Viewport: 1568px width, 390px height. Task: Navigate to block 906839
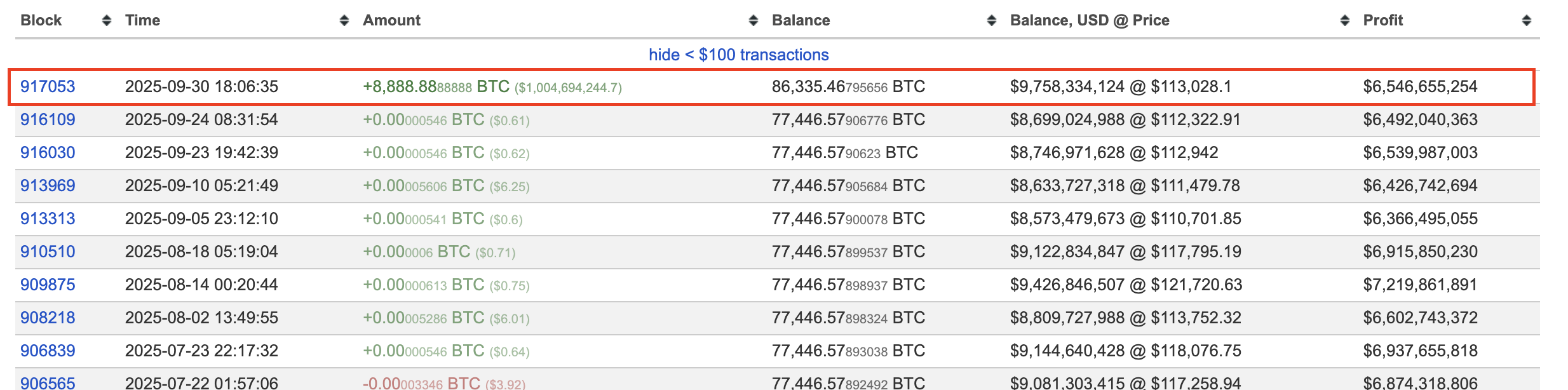pyautogui.click(x=48, y=351)
